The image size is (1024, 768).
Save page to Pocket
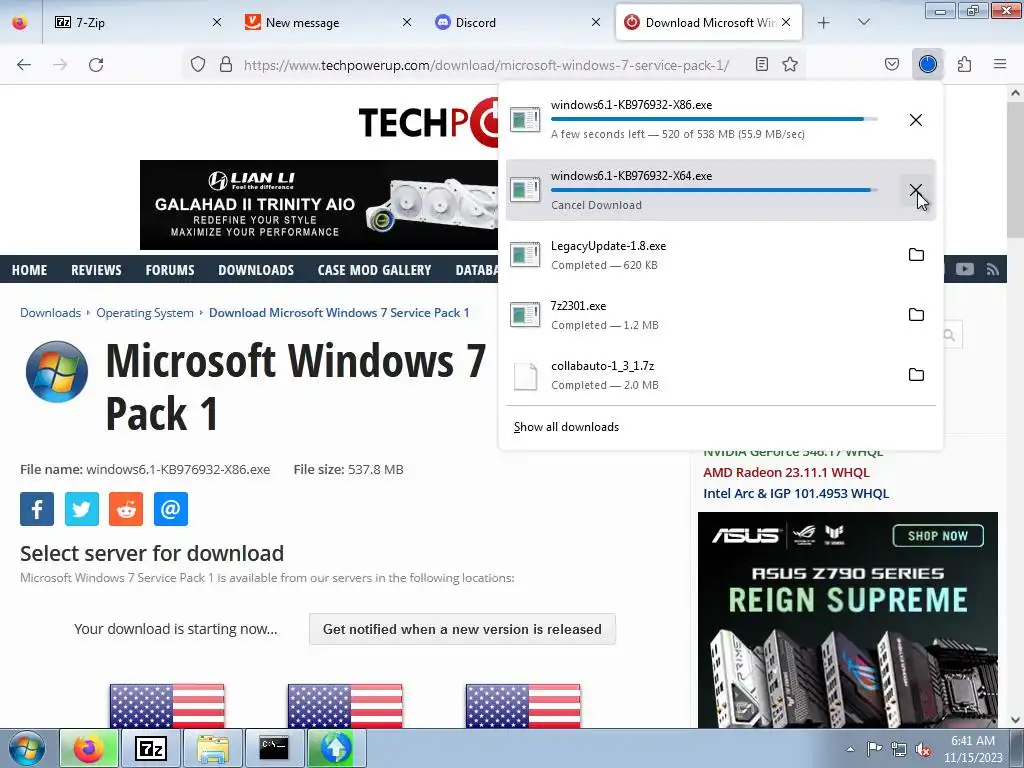pyautogui.click(x=892, y=64)
